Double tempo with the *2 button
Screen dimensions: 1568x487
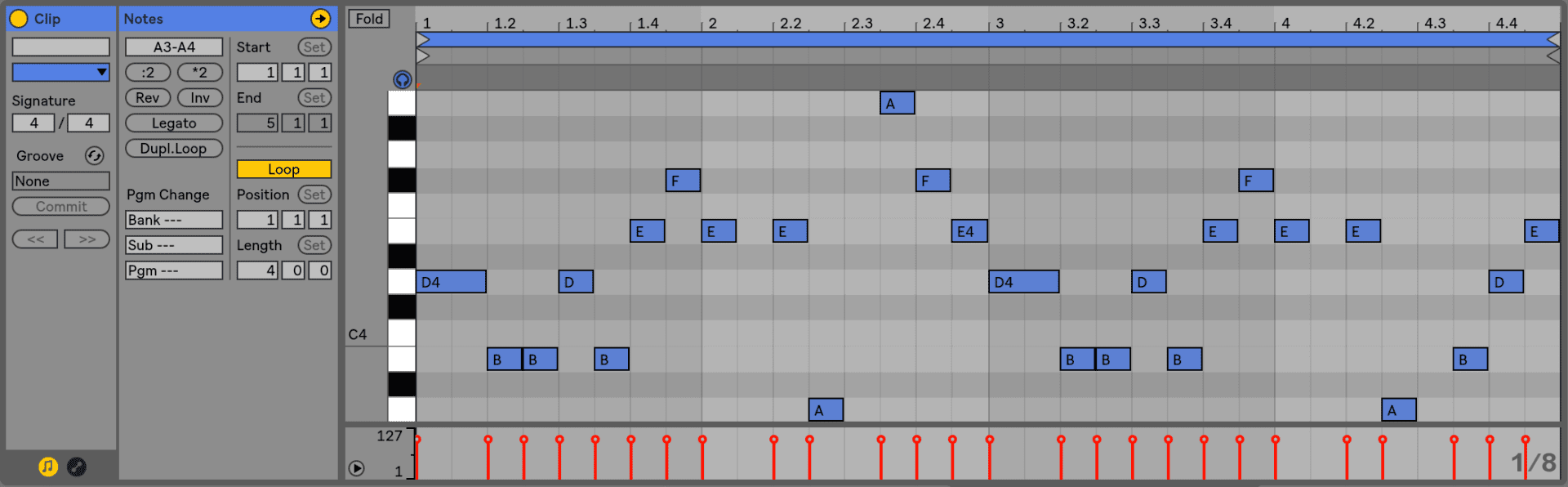[200, 72]
